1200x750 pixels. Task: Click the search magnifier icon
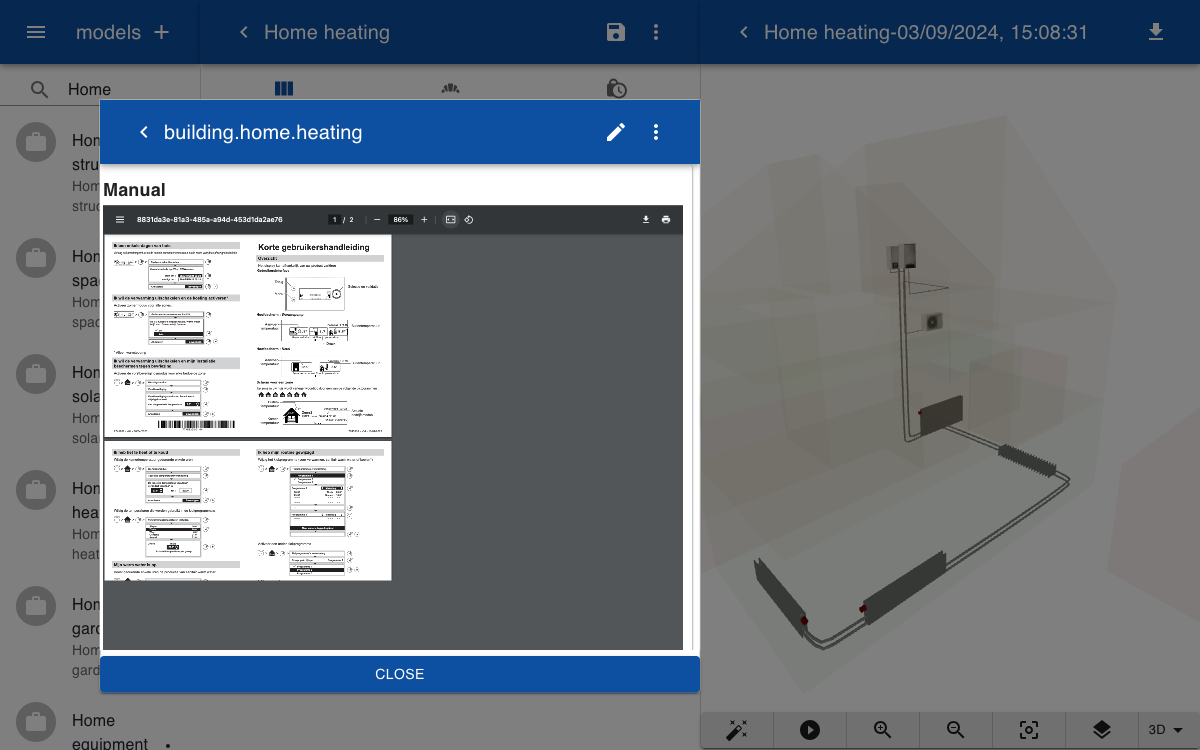39,90
